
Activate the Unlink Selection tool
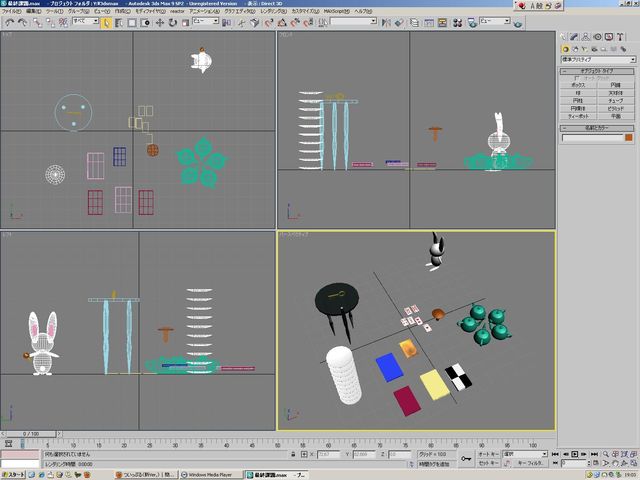coord(50,22)
